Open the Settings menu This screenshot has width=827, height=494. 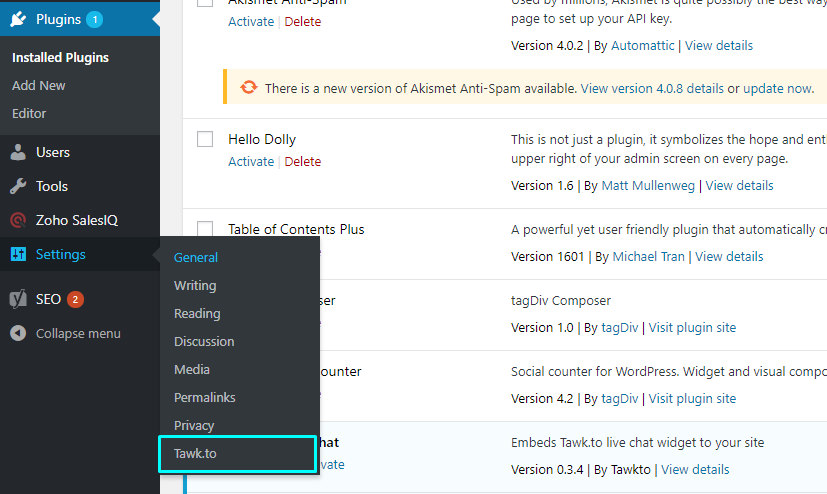point(80,254)
